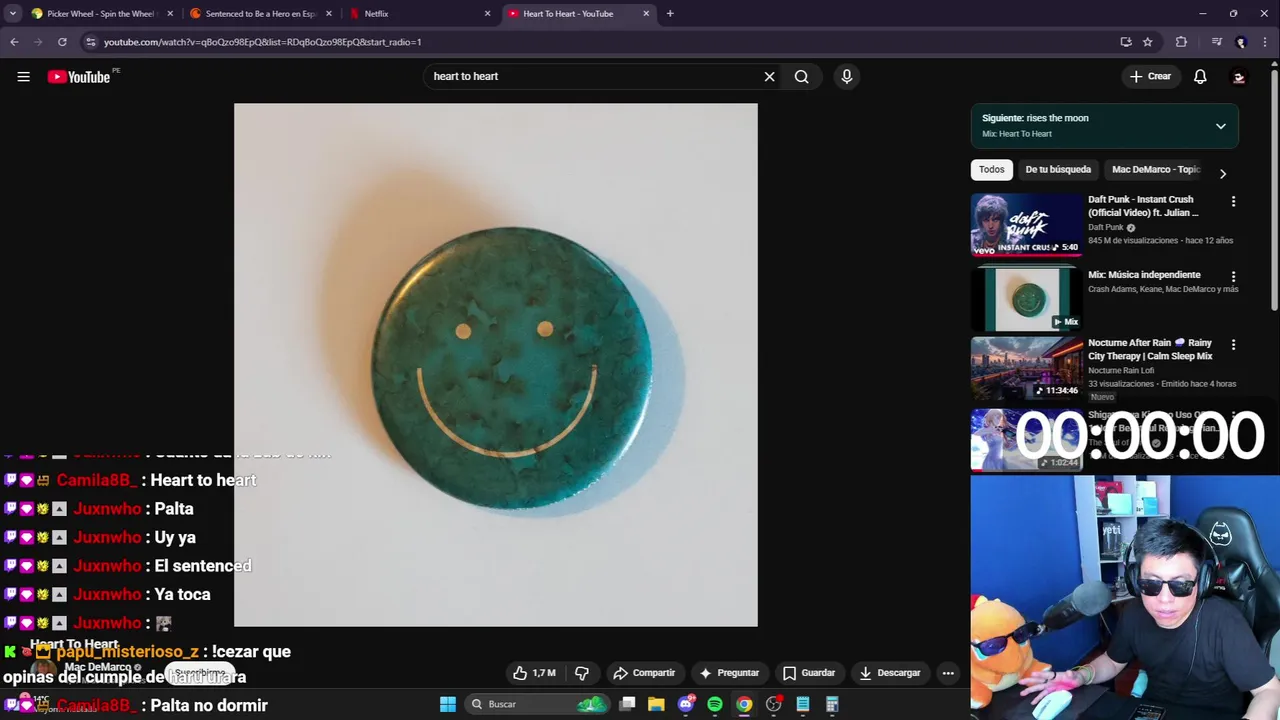Open Chrome three-dot menu
Viewport: 1280px width, 720px height.
pos(1265,42)
